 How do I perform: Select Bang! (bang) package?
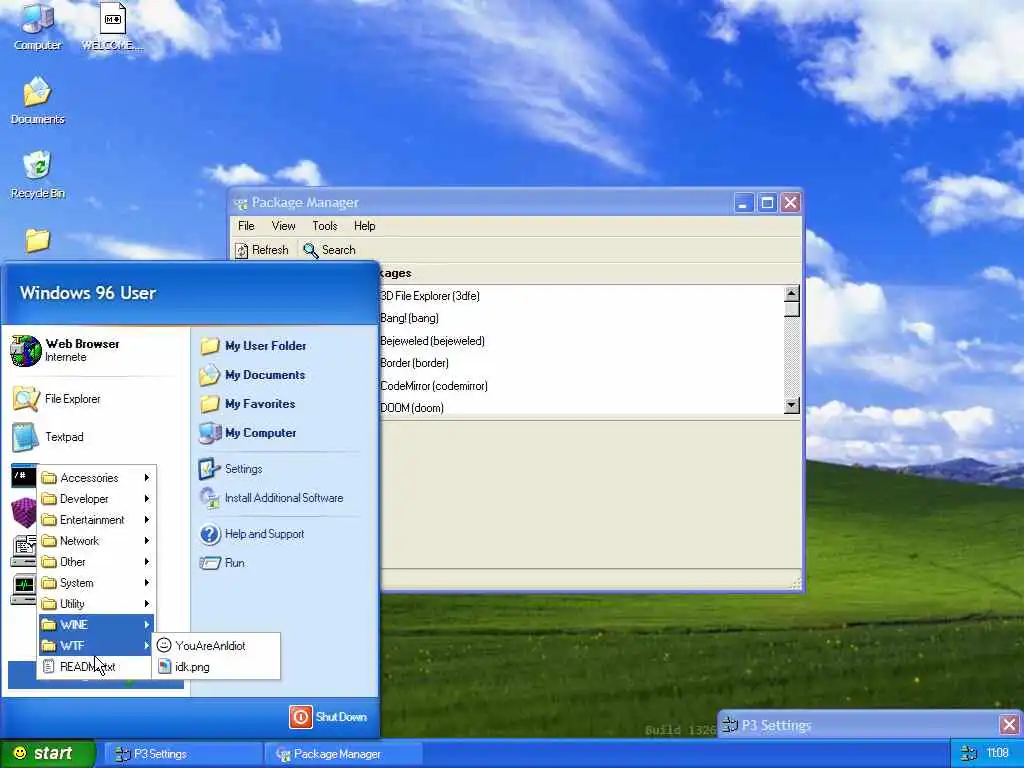click(x=581, y=318)
